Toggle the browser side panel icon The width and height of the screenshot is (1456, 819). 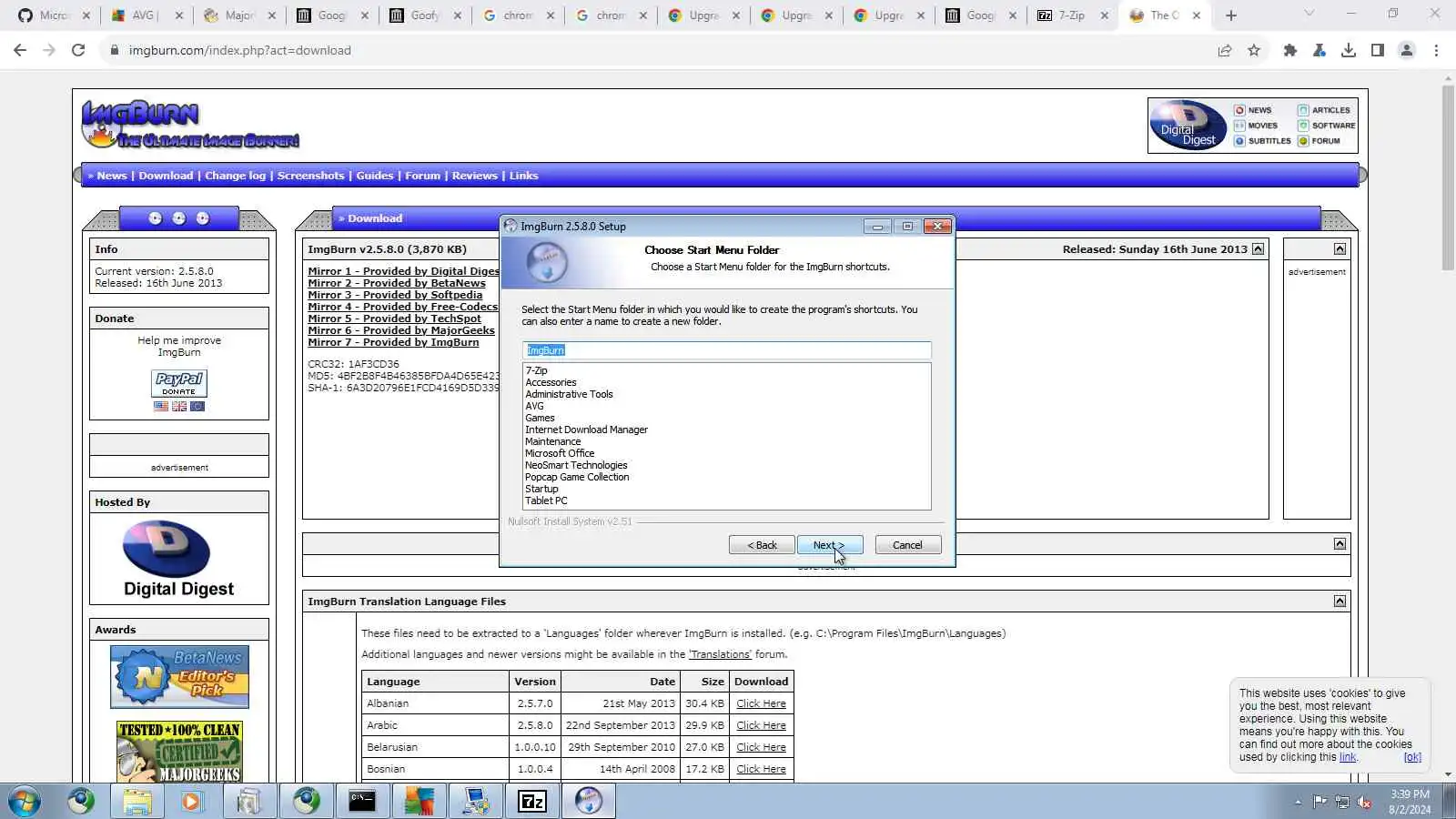pyautogui.click(x=1378, y=50)
